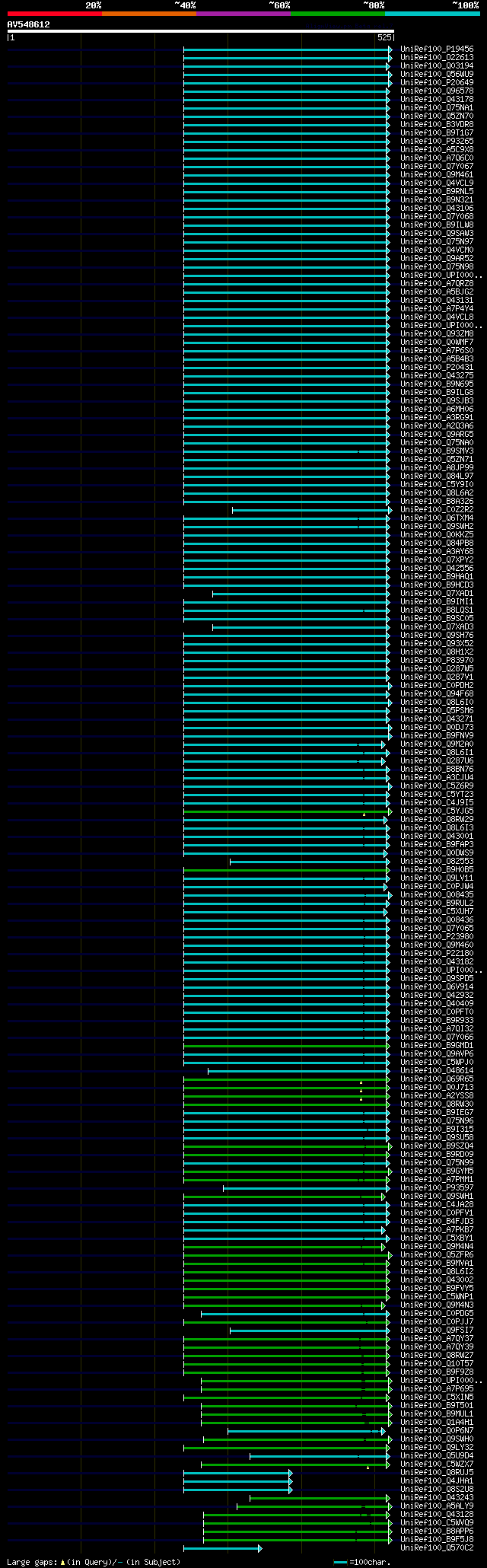
Task: Select label UniRef100_Q9M2A0
Action: tap(437, 744)
